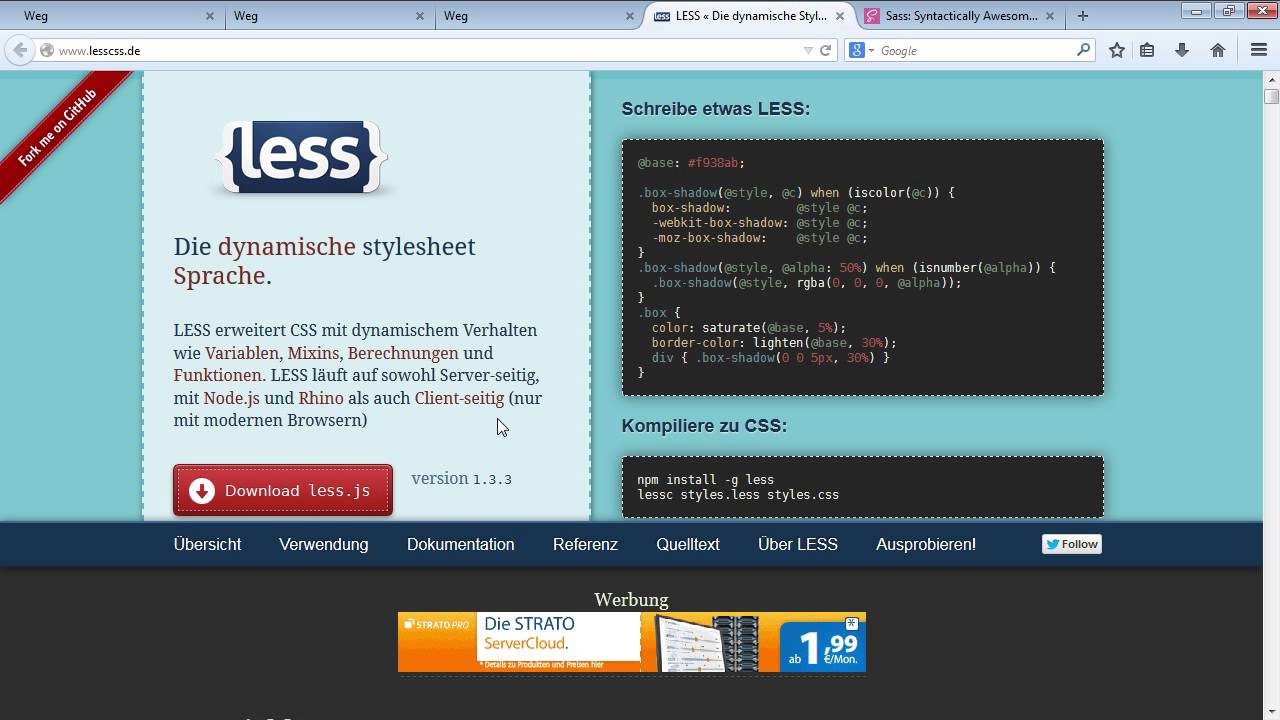Open a new tab with plus button
This screenshot has height=720, width=1280.
click(x=1082, y=16)
